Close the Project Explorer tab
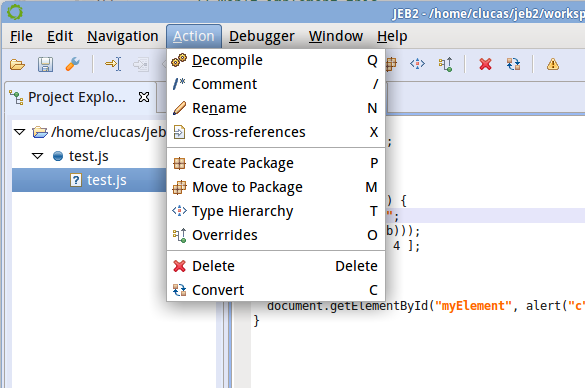 [x=144, y=97]
